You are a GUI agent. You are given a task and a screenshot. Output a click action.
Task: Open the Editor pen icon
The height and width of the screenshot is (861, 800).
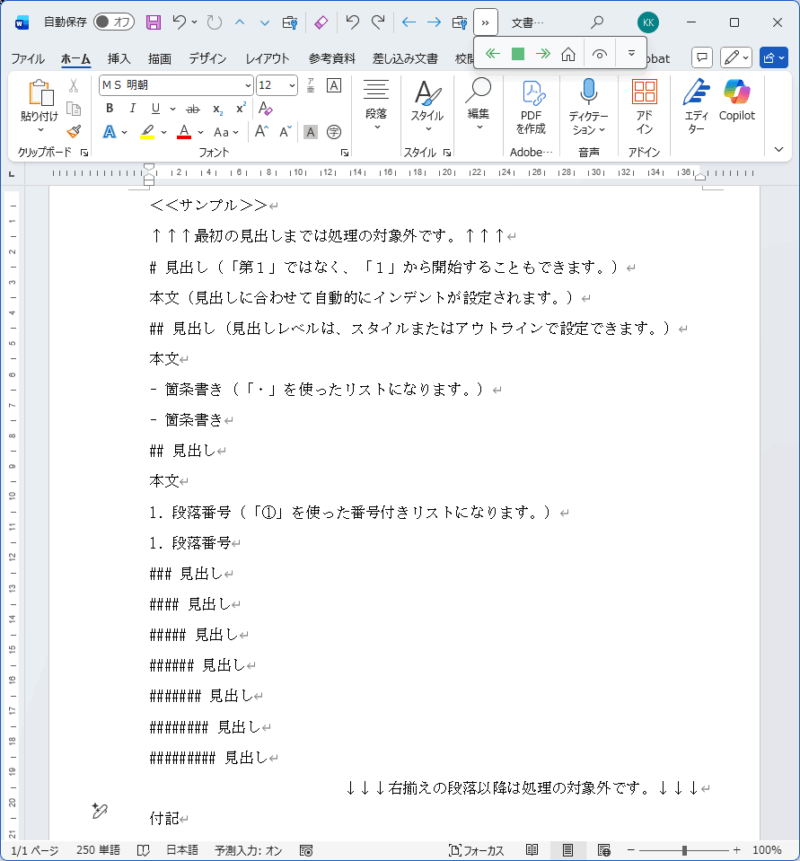(x=696, y=94)
